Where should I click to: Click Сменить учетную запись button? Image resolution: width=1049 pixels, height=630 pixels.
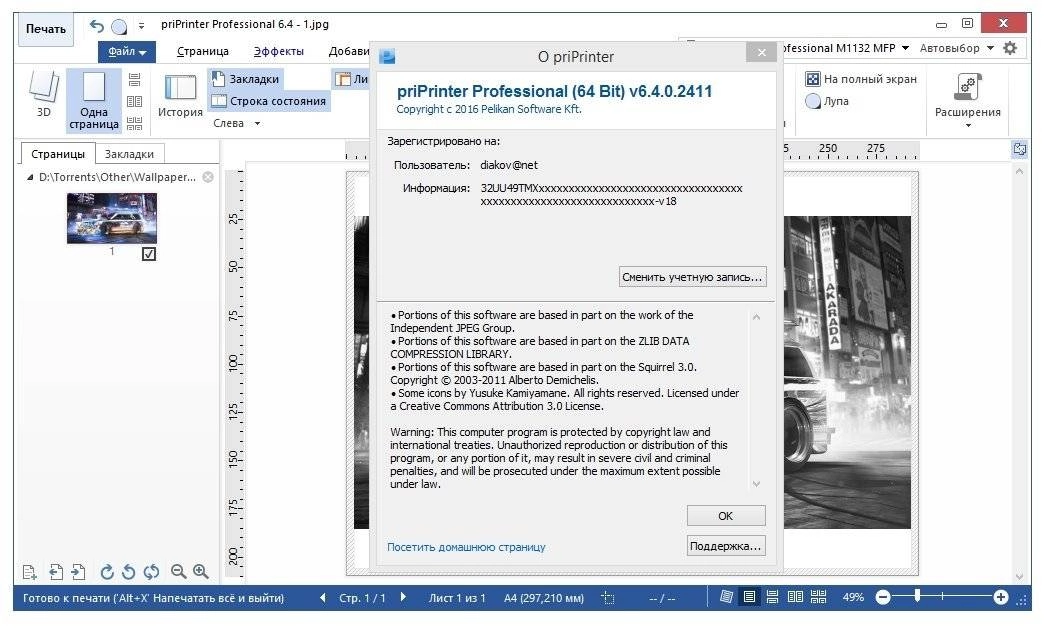point(692,277)
